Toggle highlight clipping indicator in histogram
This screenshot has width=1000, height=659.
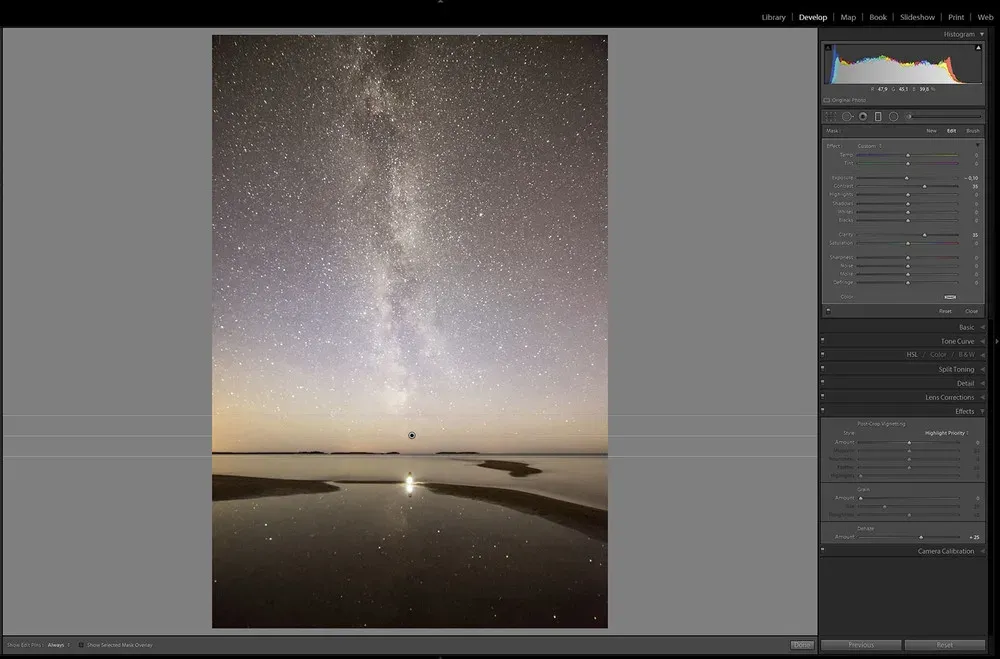point(978,48)
